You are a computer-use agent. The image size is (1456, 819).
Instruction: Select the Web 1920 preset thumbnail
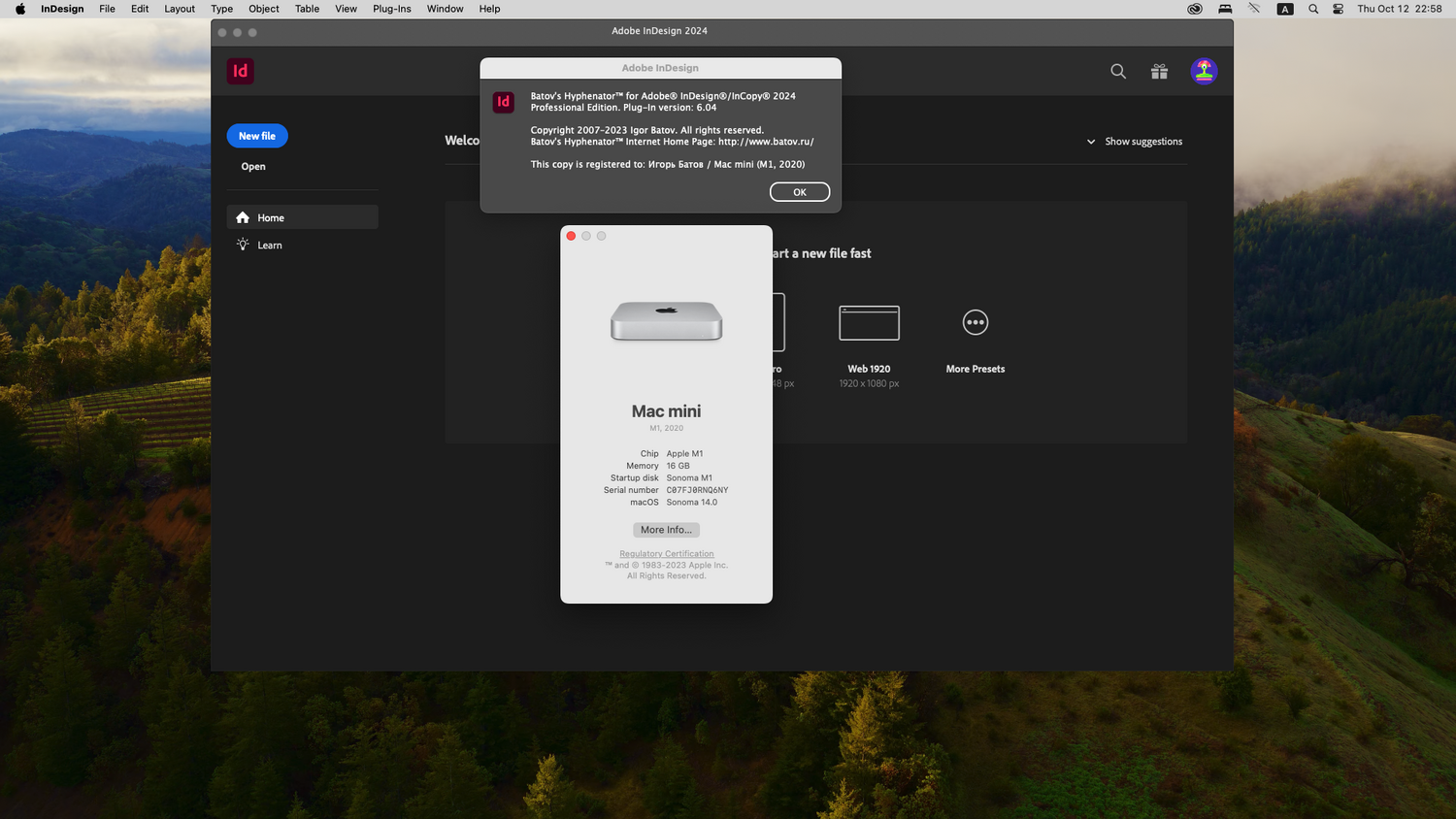pyautogui.click(x=869, y=323)
